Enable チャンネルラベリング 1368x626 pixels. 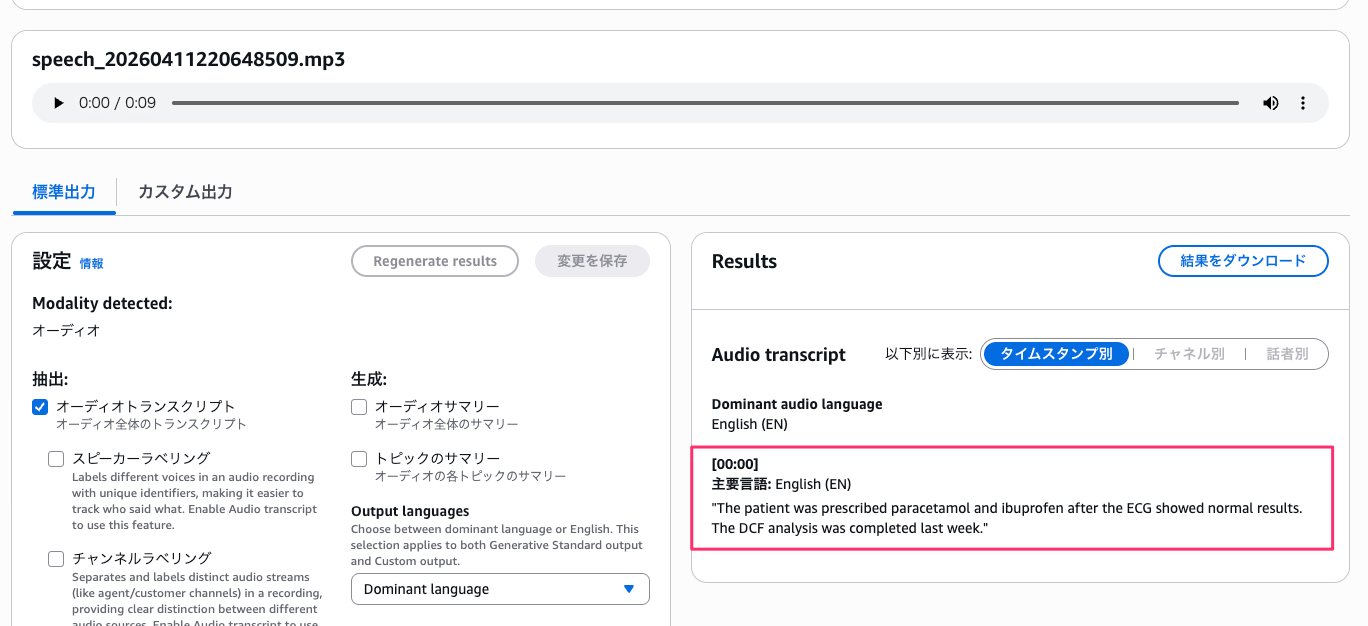point(56,558)
